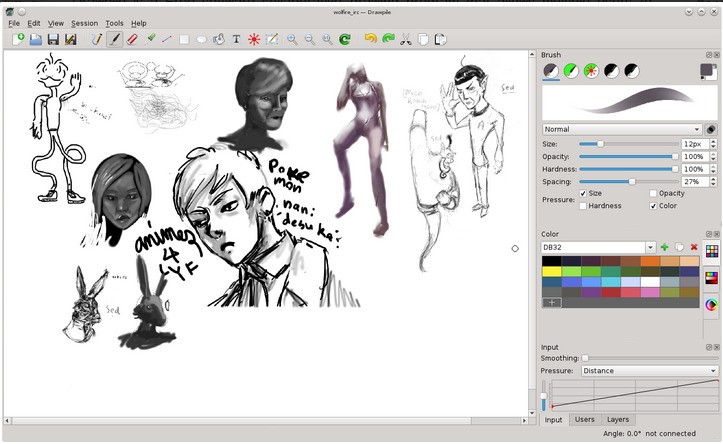Duplicate the current palette

(679, 248)
